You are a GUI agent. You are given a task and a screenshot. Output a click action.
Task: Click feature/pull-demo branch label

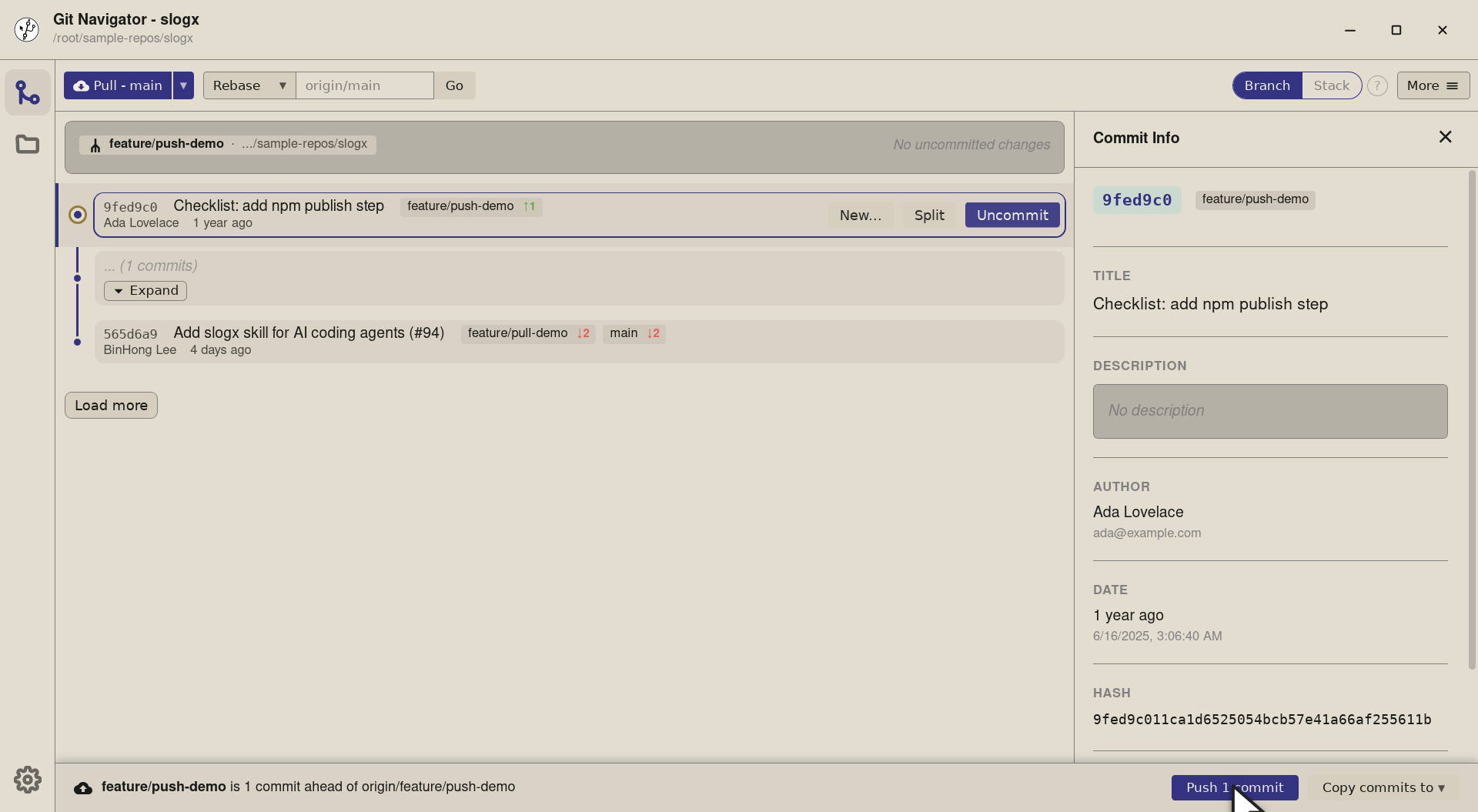[528, 333]
